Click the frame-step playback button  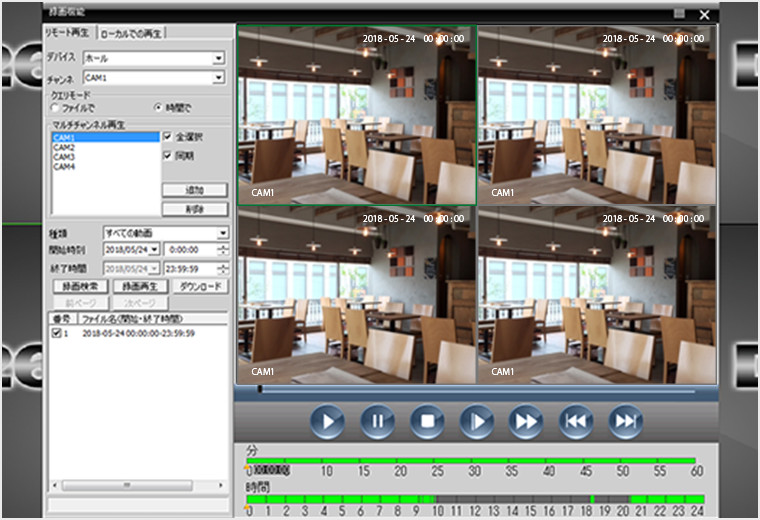click(477, 421)
